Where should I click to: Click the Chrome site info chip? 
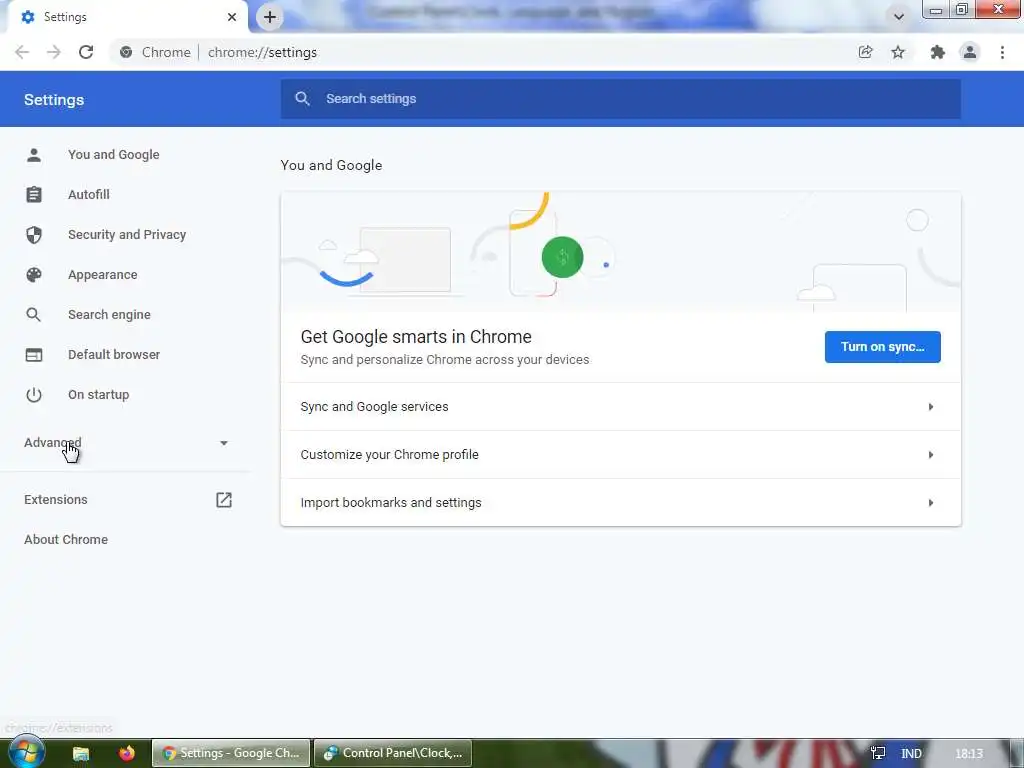pos(155,52)
